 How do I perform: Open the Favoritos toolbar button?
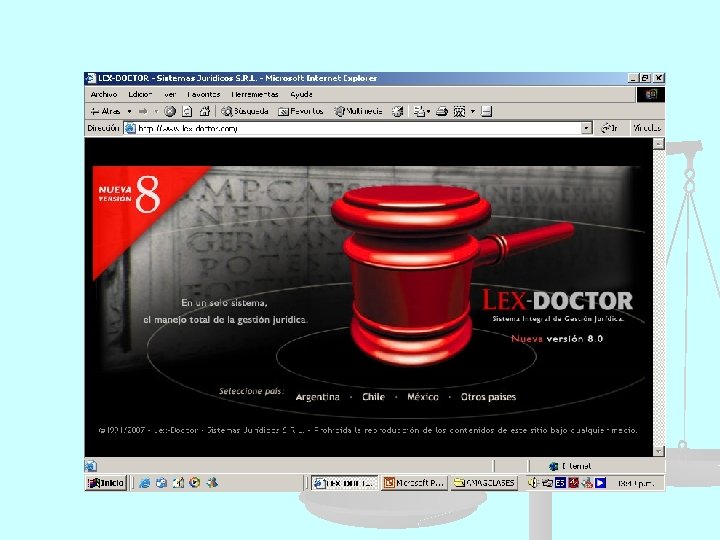[x=301, y=111]
